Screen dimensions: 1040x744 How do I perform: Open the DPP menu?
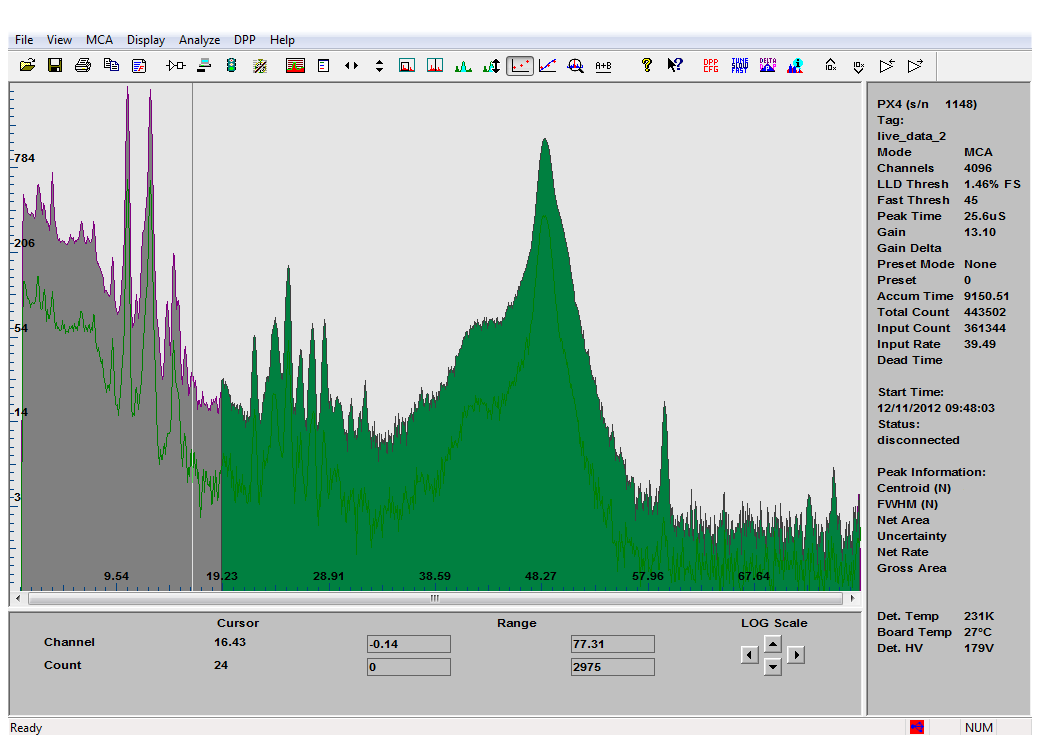[x=245, y=40]
